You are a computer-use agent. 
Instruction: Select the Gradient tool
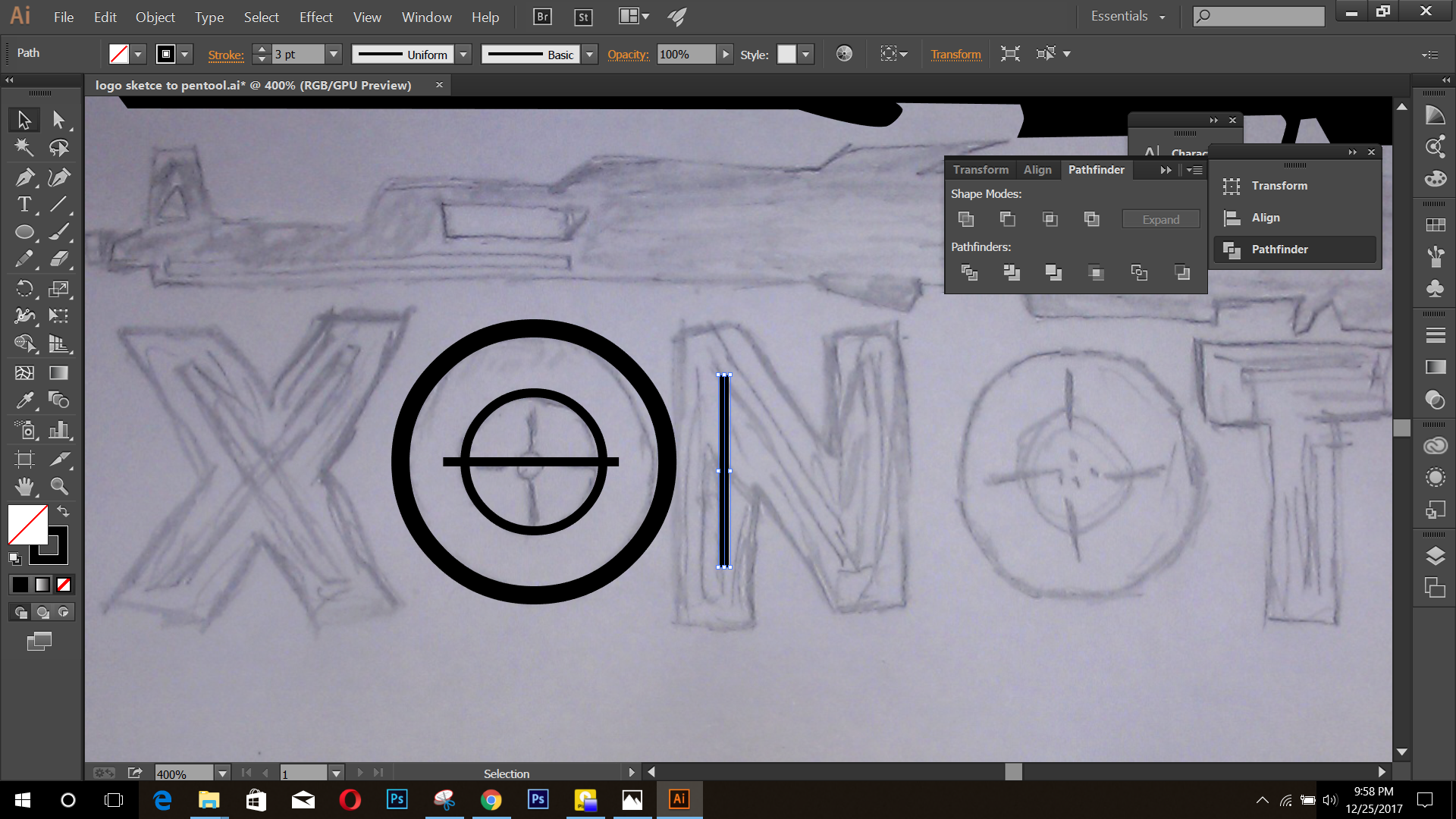click(58, 372)
